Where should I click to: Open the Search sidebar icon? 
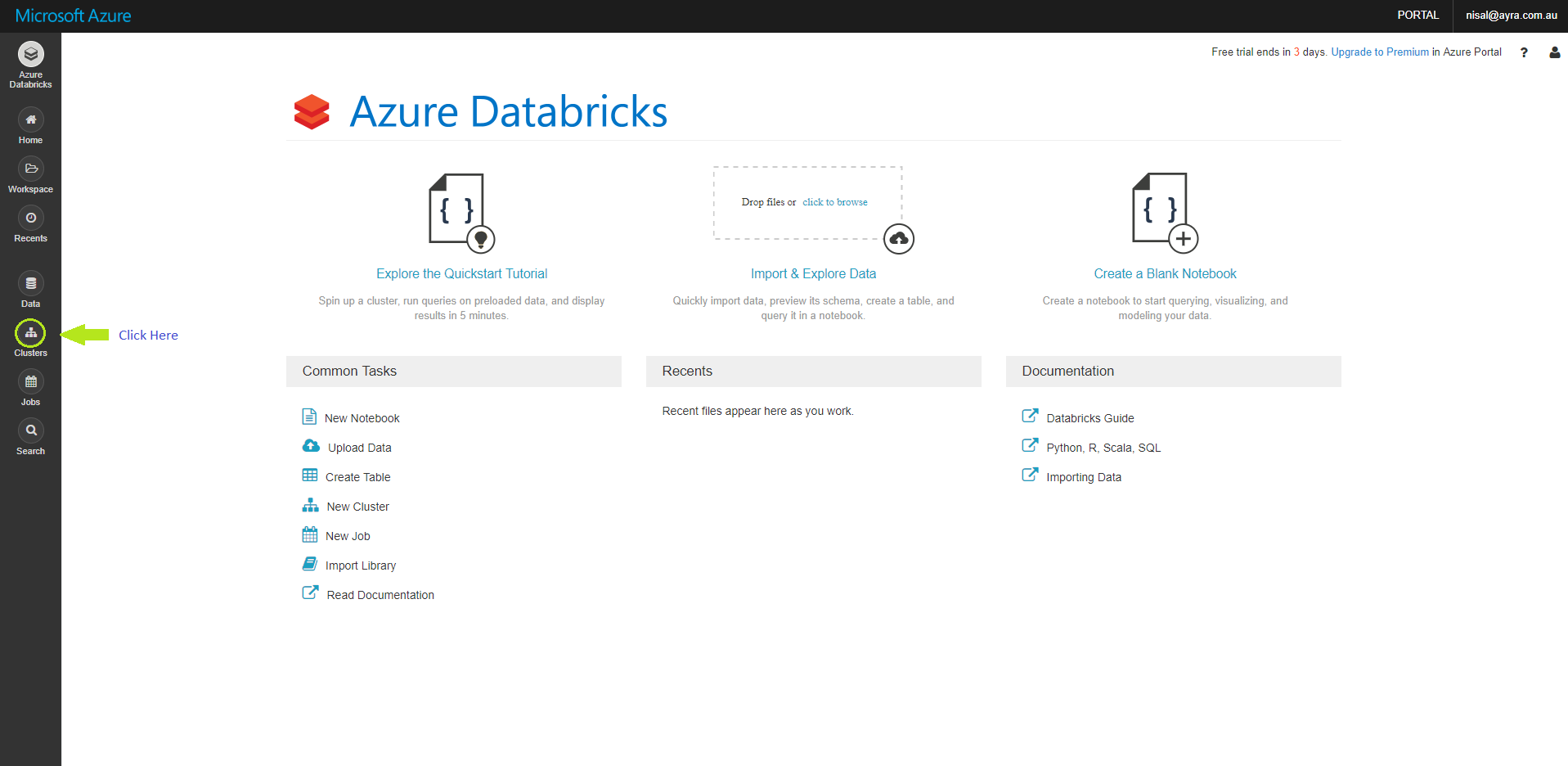pos(30,431)
